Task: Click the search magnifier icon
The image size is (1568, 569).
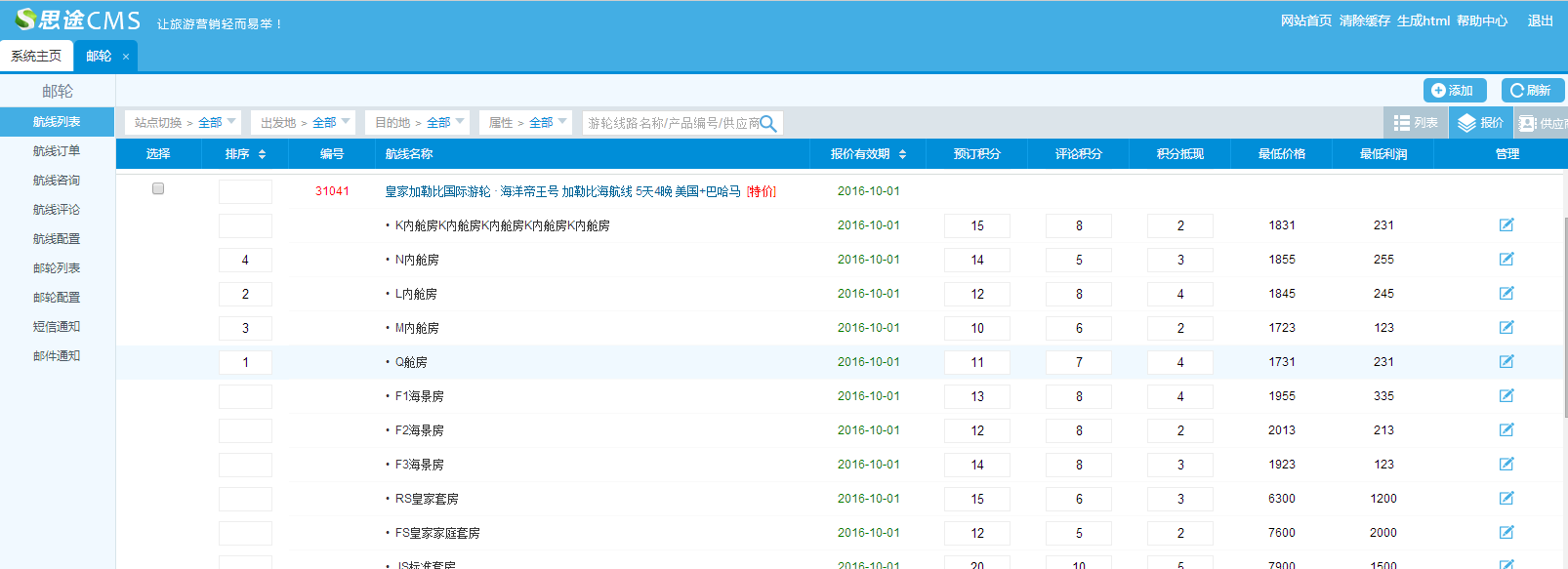Action: pos(768,123)
